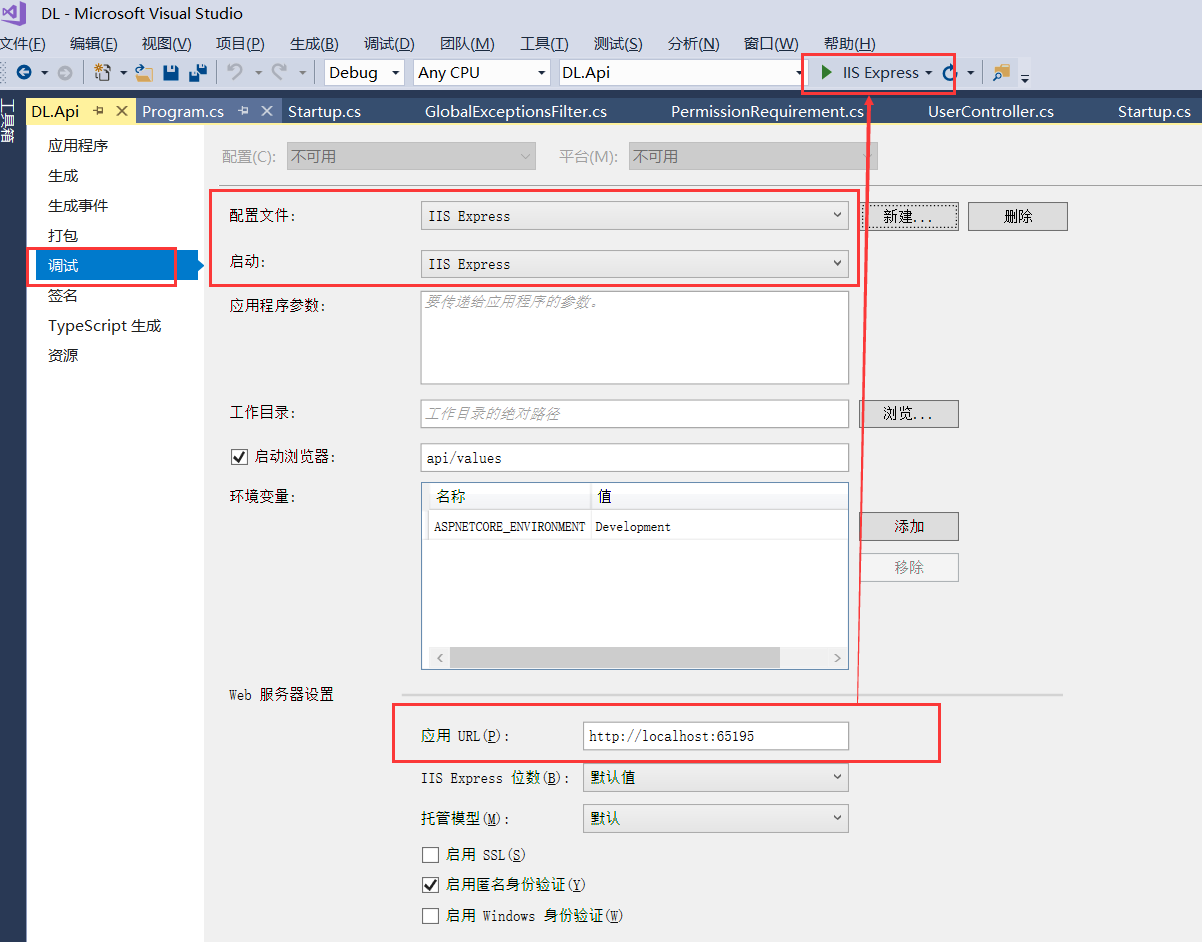
Task: Open the 文件(F) menu
Action: click(22, 43)
